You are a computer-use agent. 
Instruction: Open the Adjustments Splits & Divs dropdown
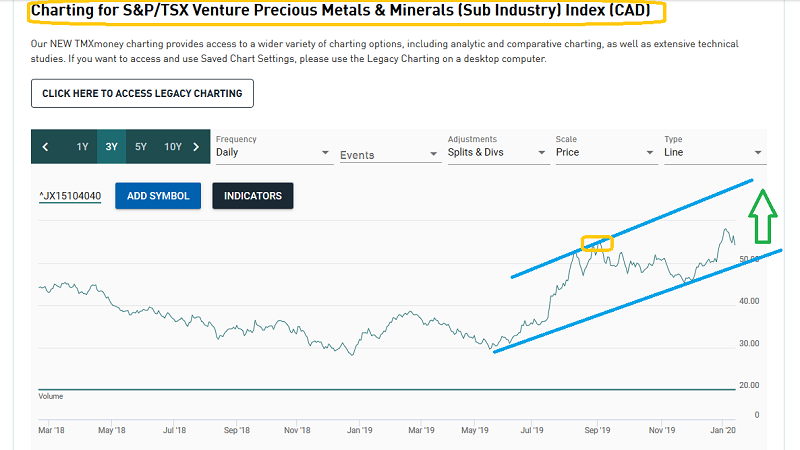pyautogui.click(x=494, y=153)
